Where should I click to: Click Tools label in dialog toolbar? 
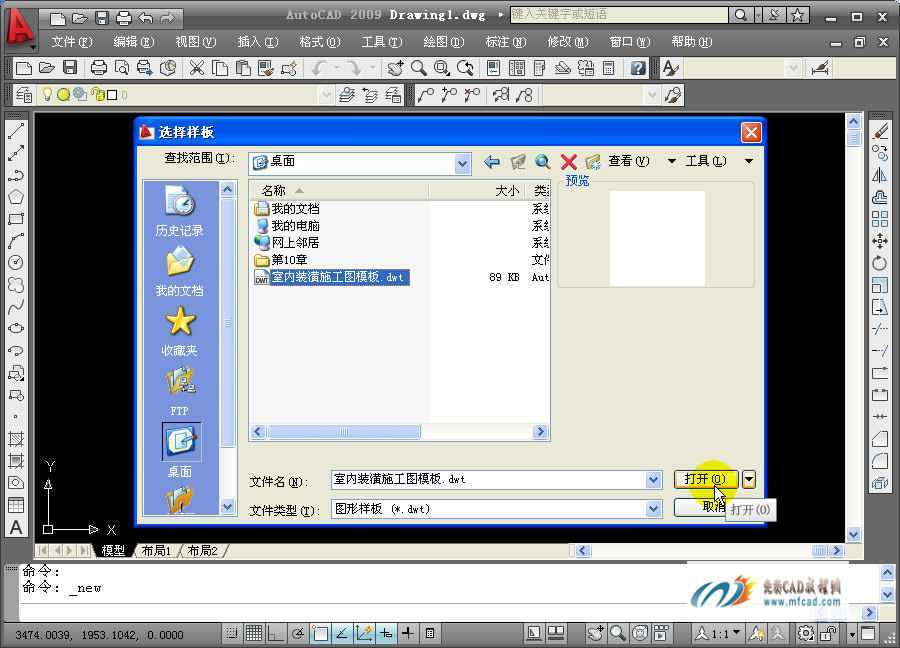coord(705,161)
